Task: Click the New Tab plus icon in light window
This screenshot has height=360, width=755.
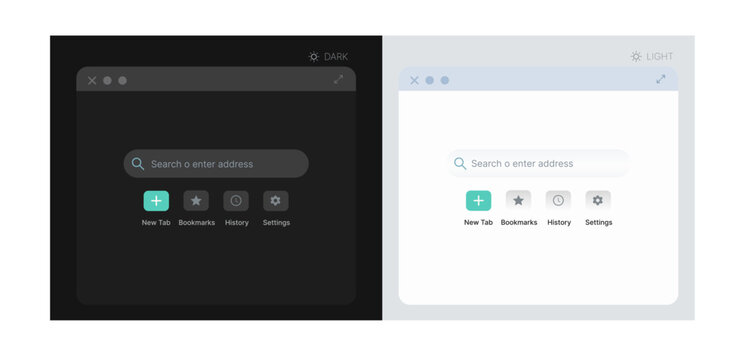Action: coord(478,201)
